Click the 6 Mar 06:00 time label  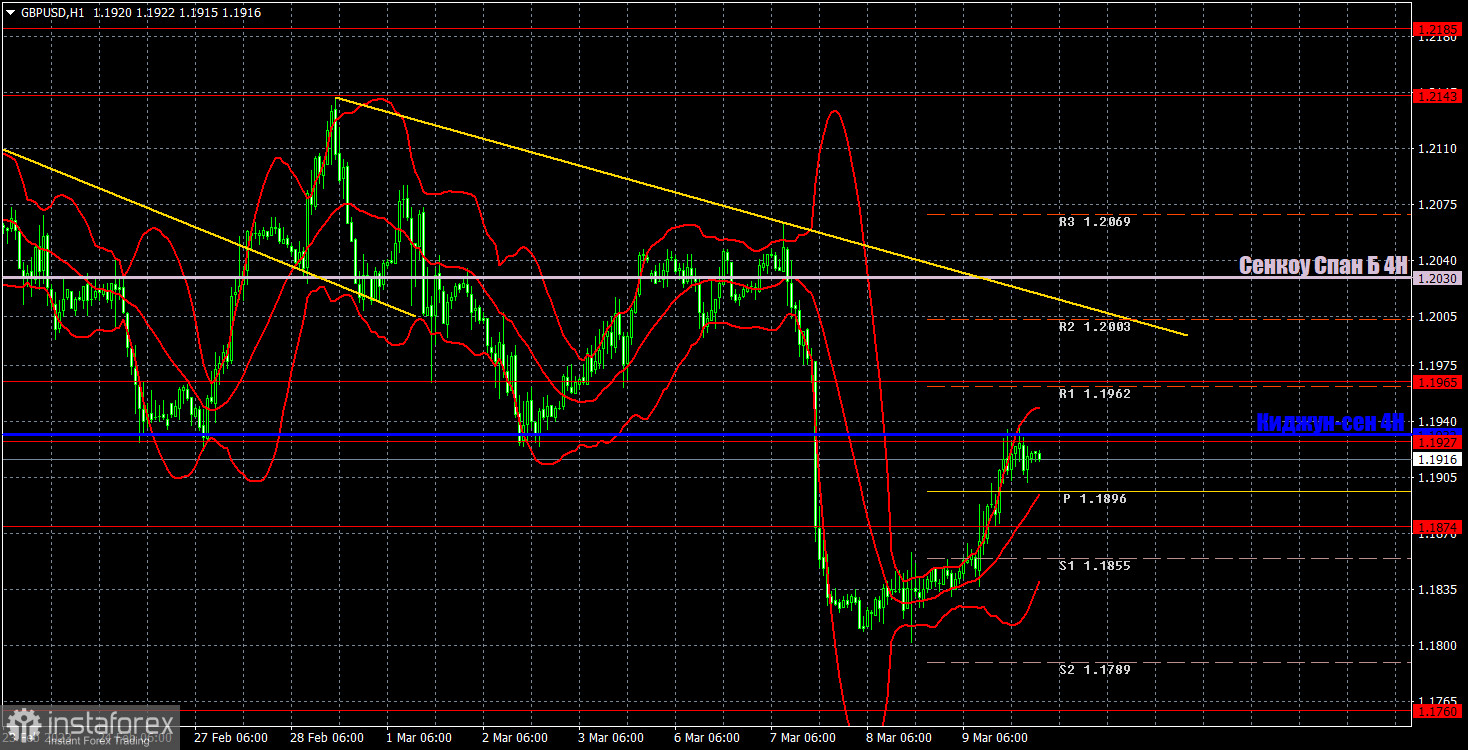click(709, 738)
